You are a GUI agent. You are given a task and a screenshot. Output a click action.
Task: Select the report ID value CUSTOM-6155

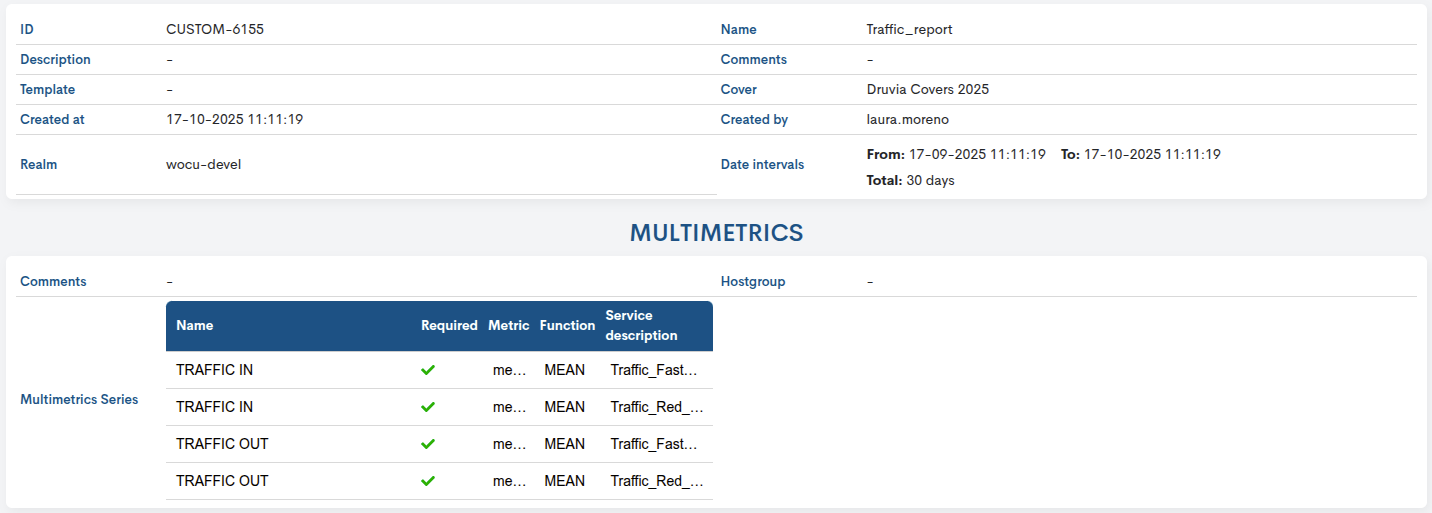click(215, 30)
